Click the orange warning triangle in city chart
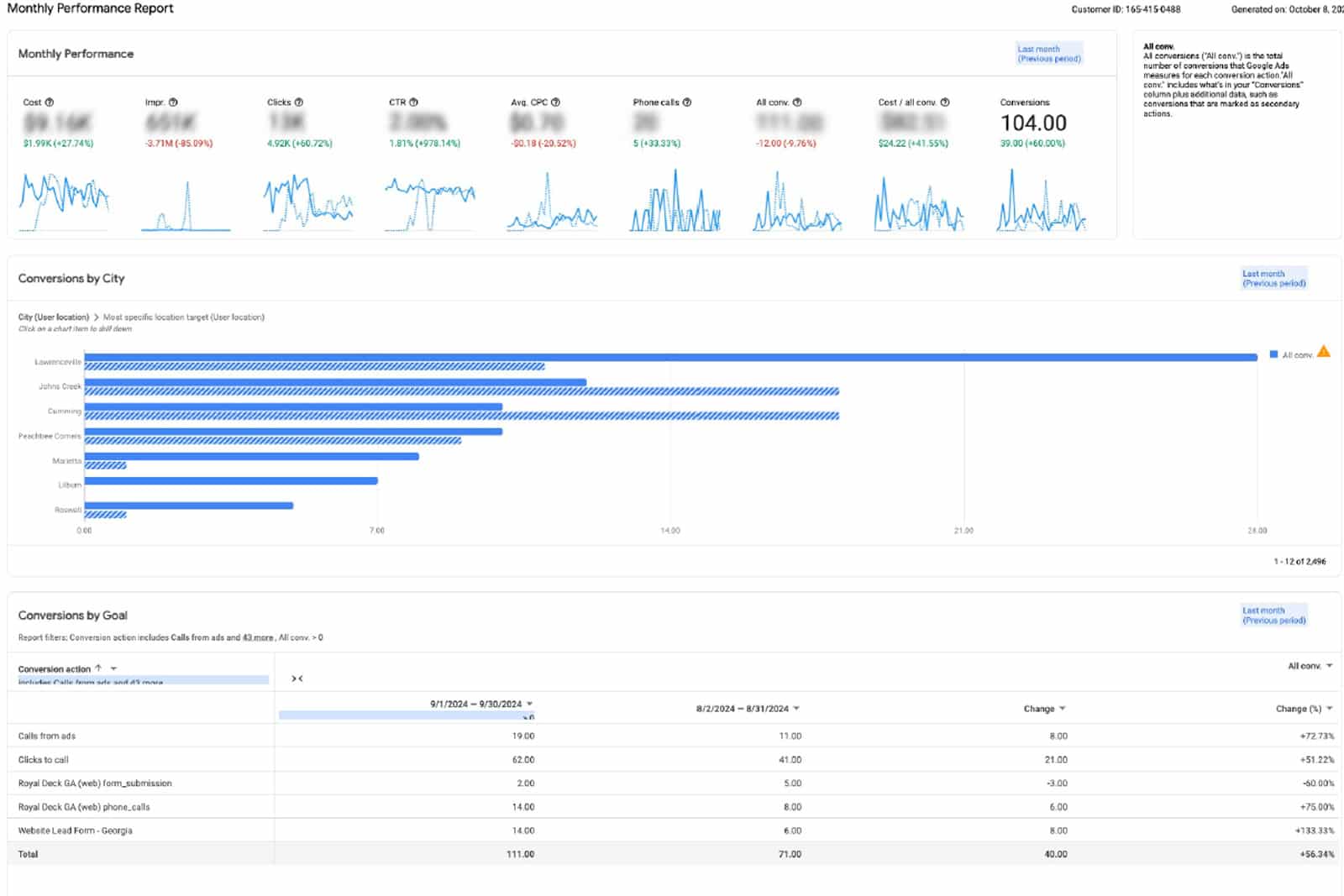 (1324, 352)
